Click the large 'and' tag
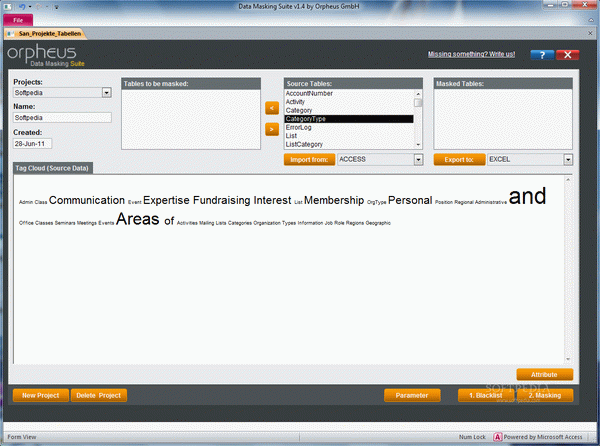The width and height of the screenshot is (600, 446). (527, 196)
